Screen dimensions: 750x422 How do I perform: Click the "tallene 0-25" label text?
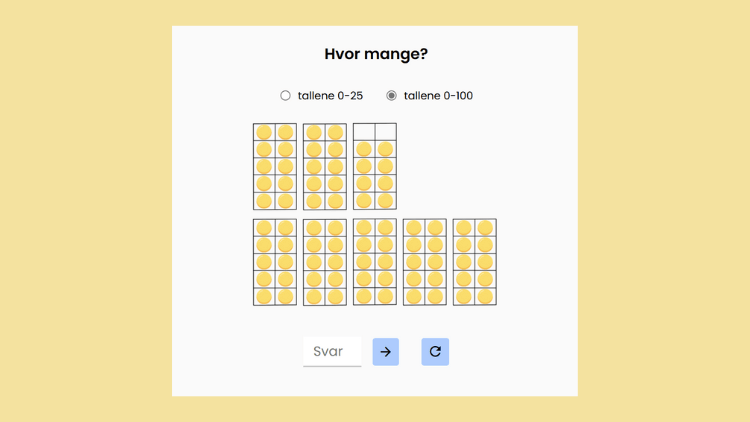click(x=330, y=96)
